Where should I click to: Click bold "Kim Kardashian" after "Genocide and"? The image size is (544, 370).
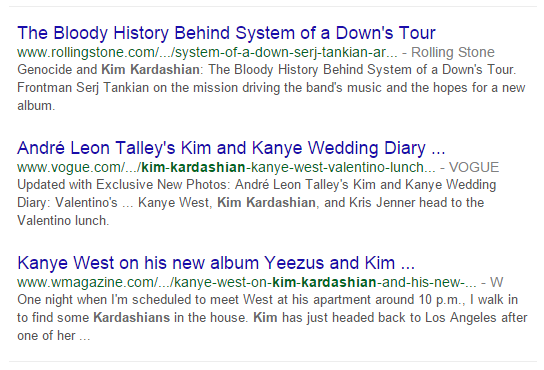tap(150, 69)
